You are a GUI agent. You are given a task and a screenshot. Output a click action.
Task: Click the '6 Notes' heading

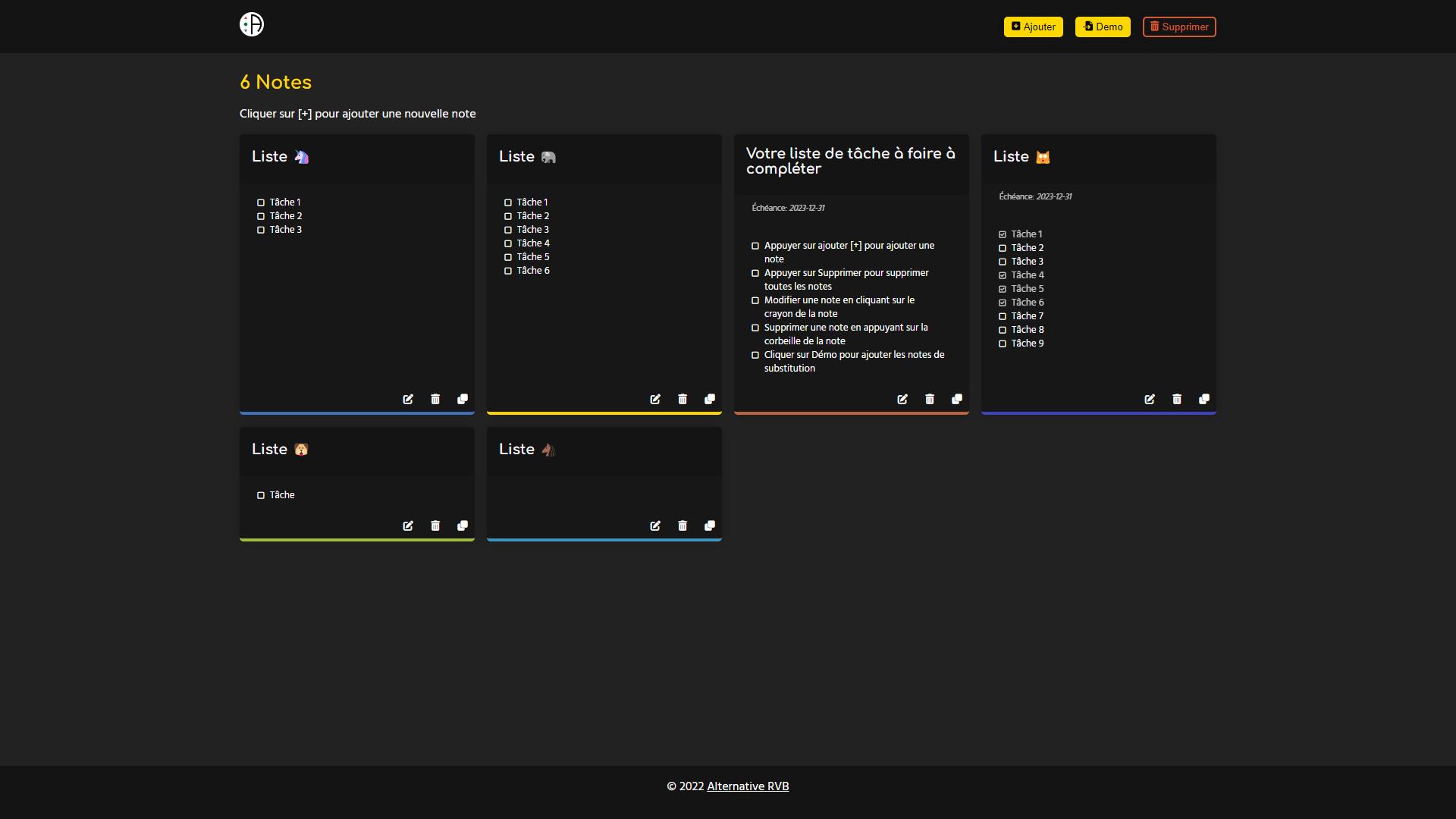[x=276, y=82]
